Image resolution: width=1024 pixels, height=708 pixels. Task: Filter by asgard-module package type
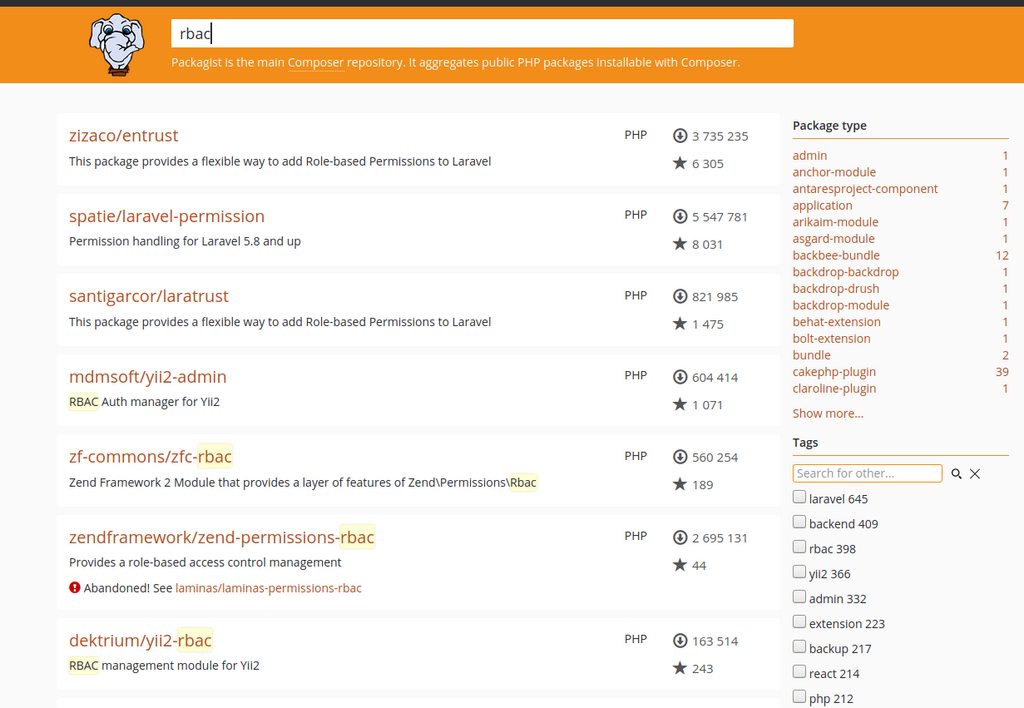(x=833, y=238)
